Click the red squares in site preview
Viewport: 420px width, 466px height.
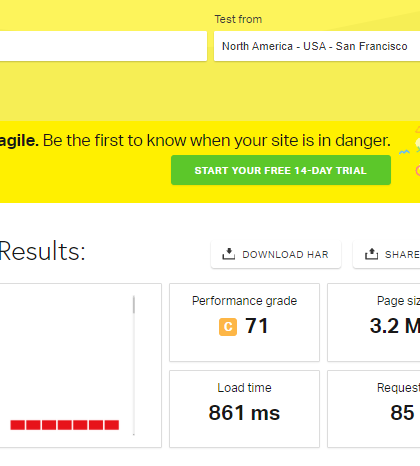tap(65, 425)
